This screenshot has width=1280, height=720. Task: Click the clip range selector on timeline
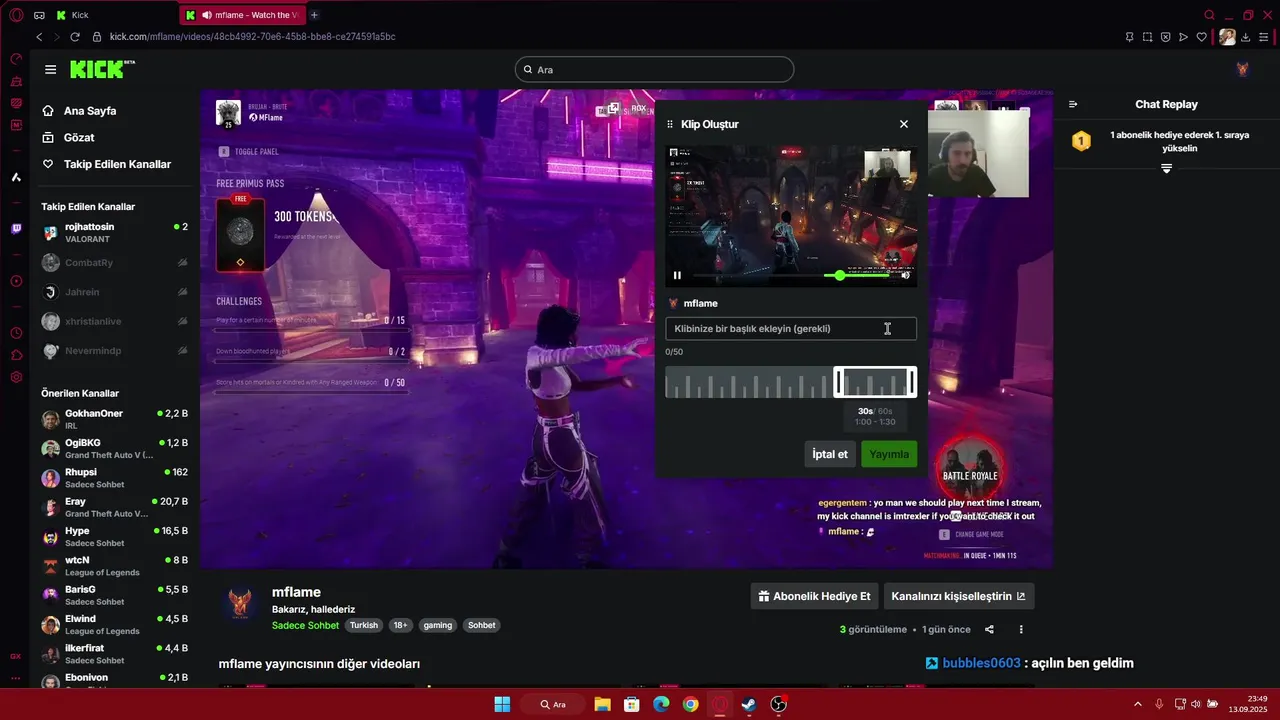[x=875, y=382]
